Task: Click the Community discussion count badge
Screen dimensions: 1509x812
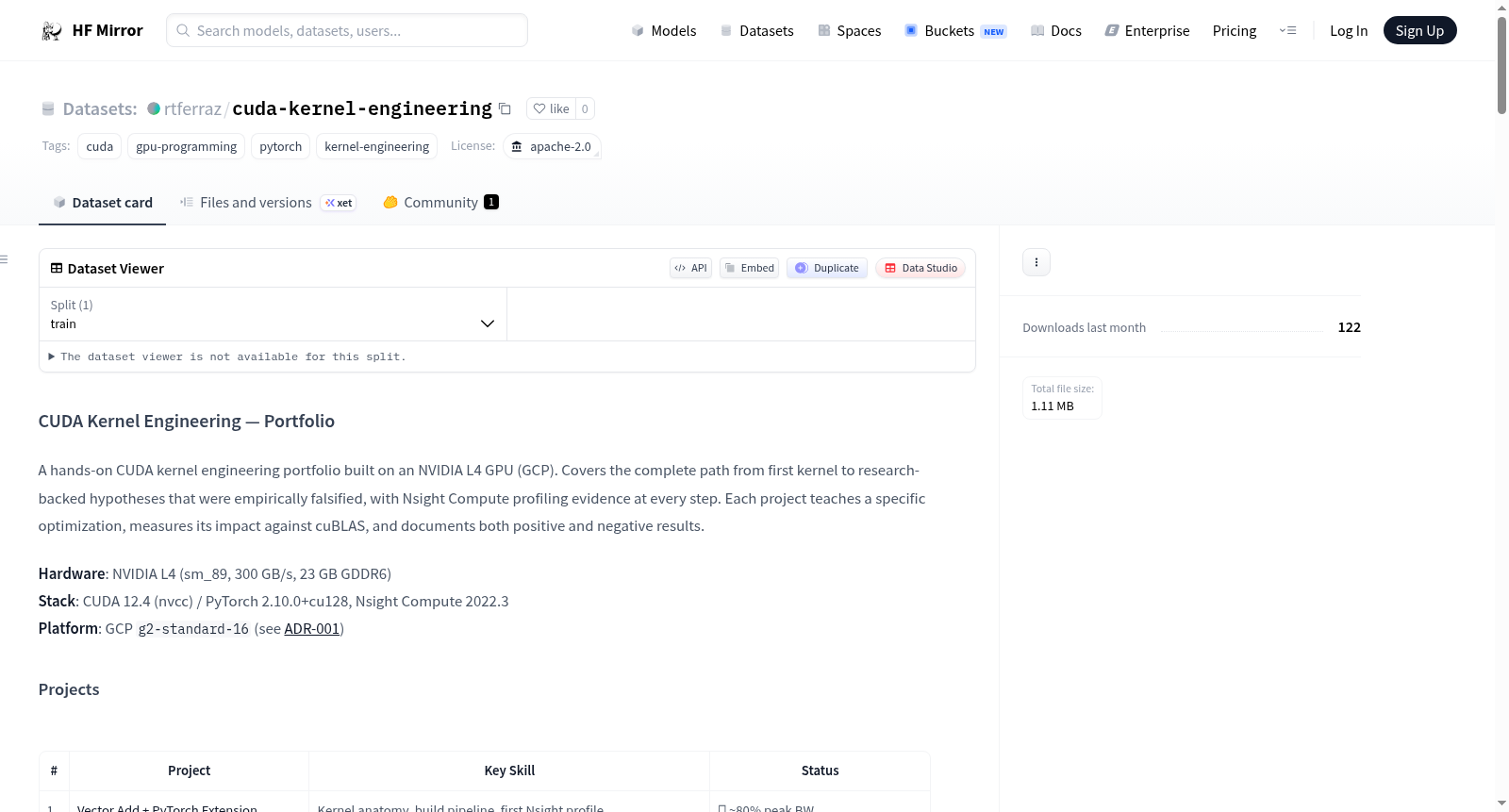Action: 491,202
